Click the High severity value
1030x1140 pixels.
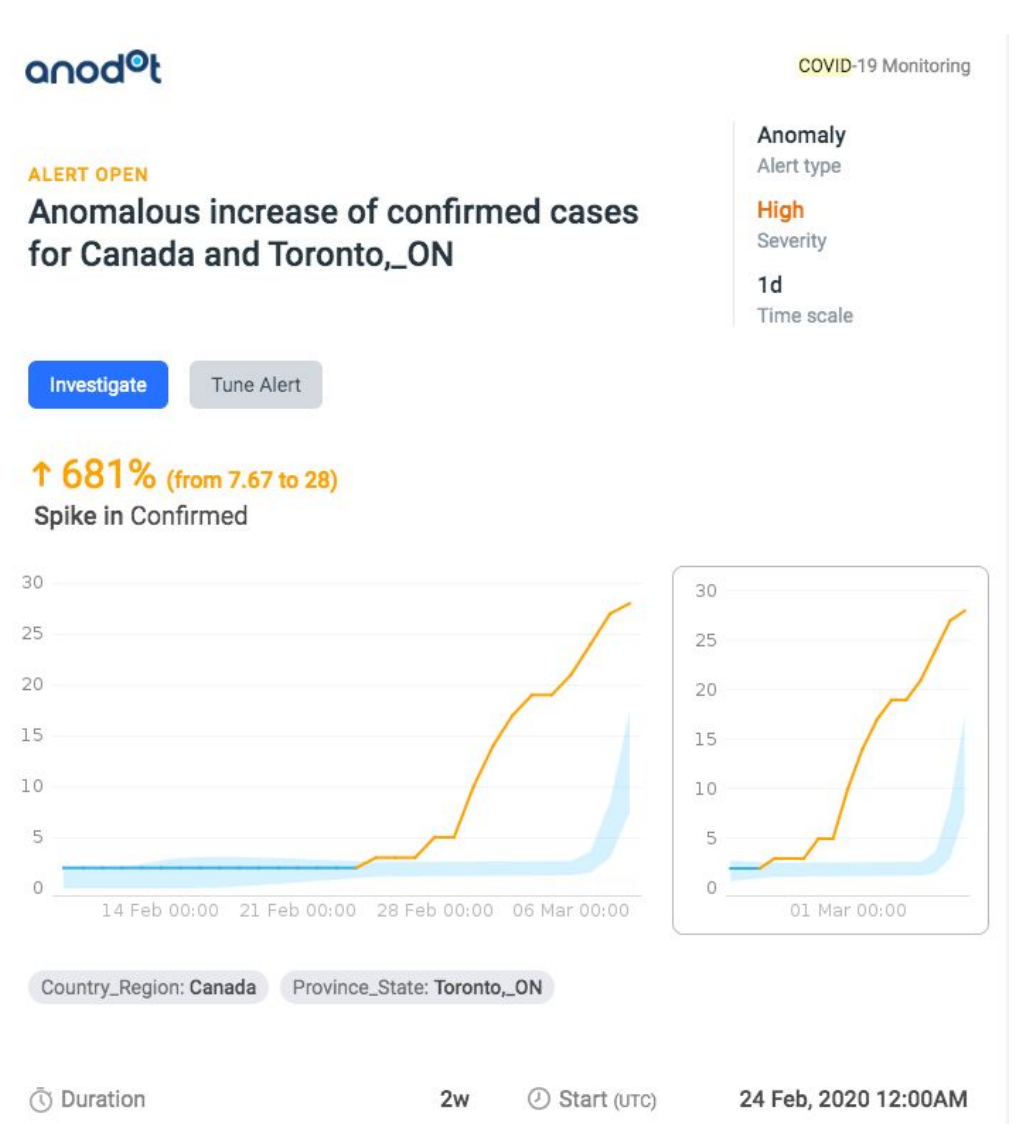(780, 210)
